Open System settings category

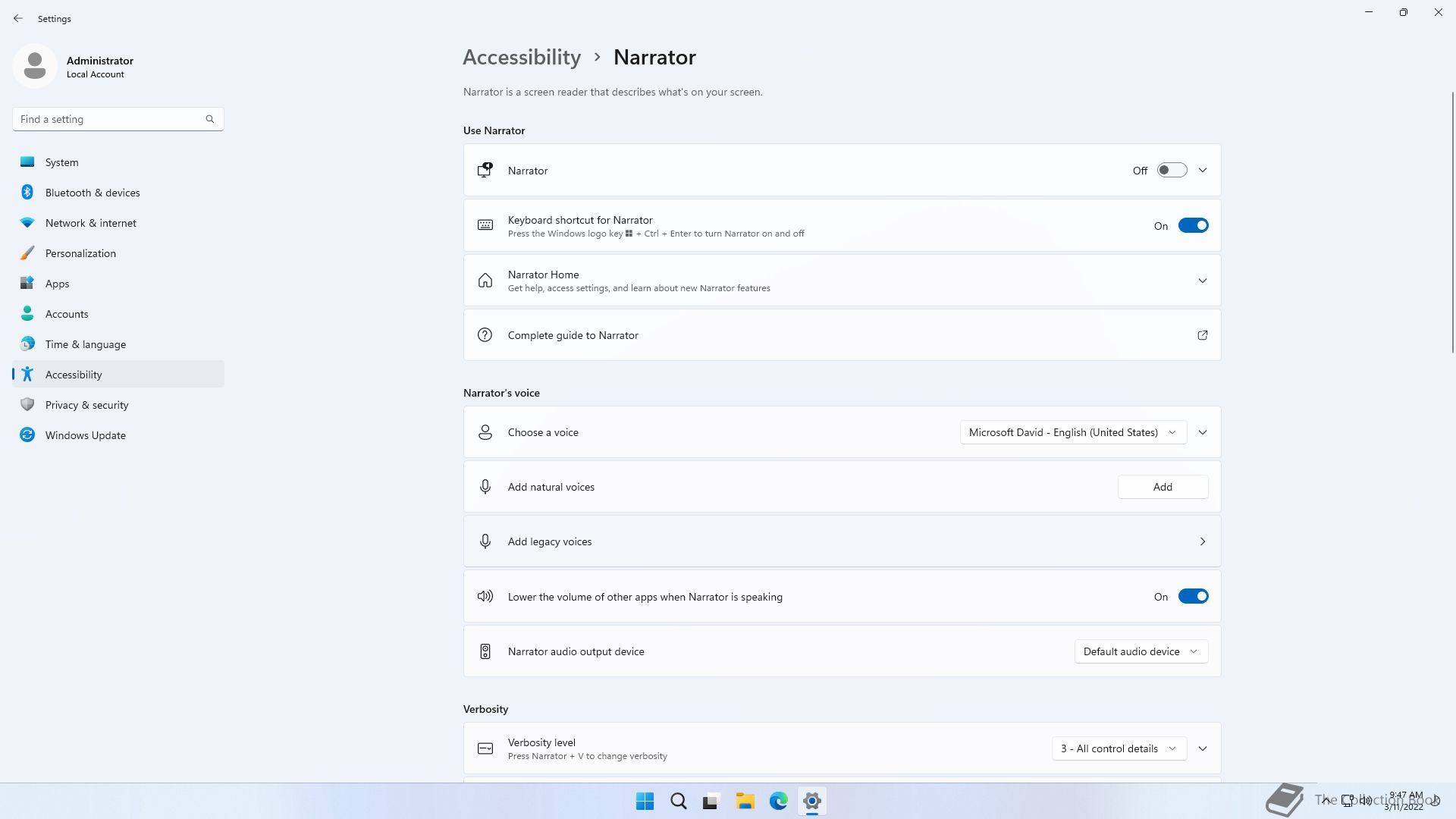pyautogui.click(x=118, y=162)
